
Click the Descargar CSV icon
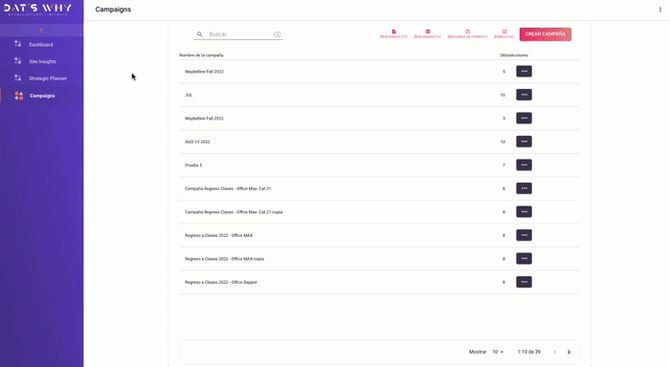tap(394, 32)
